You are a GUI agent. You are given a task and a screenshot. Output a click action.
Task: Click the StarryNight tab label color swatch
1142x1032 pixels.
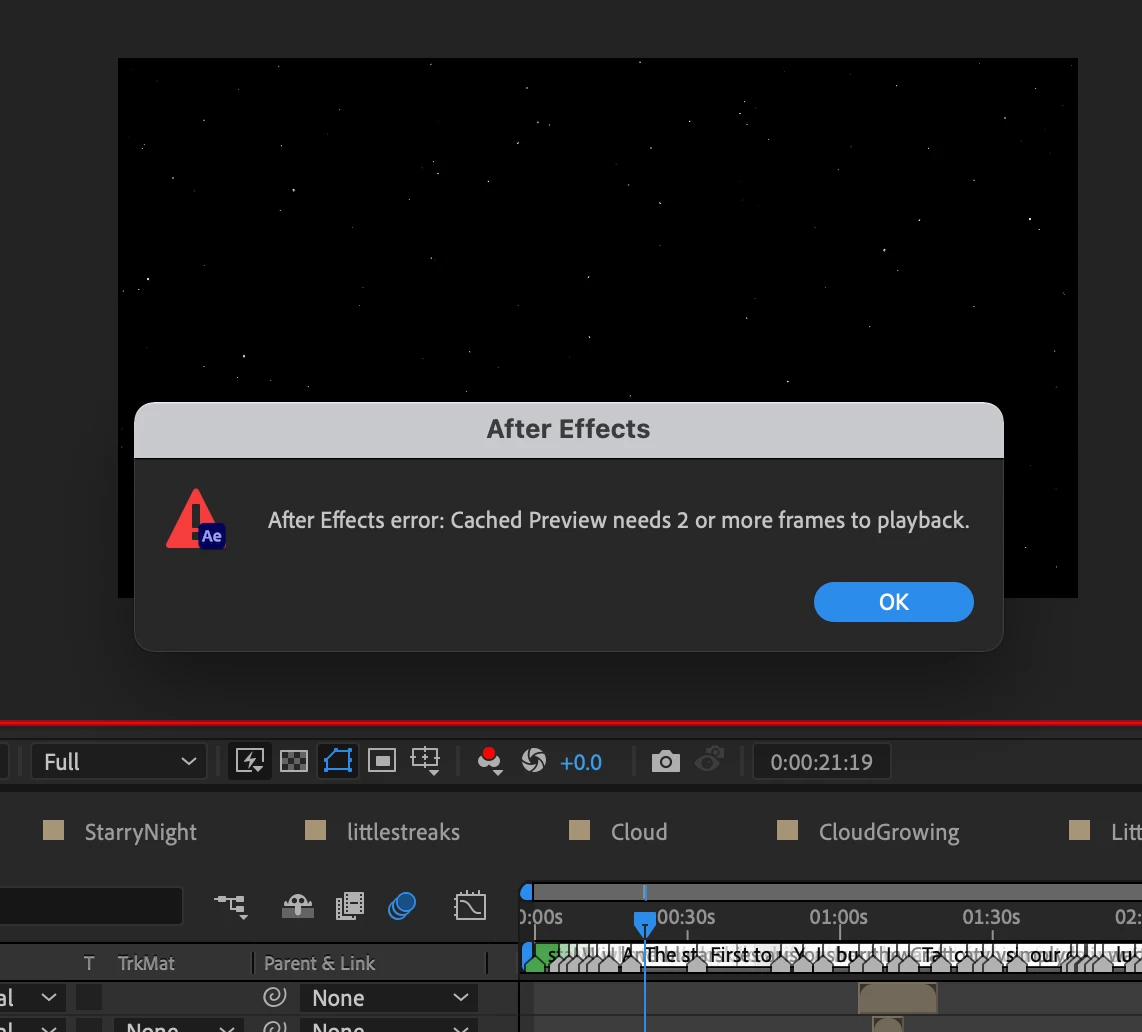[x=53, y=830]
